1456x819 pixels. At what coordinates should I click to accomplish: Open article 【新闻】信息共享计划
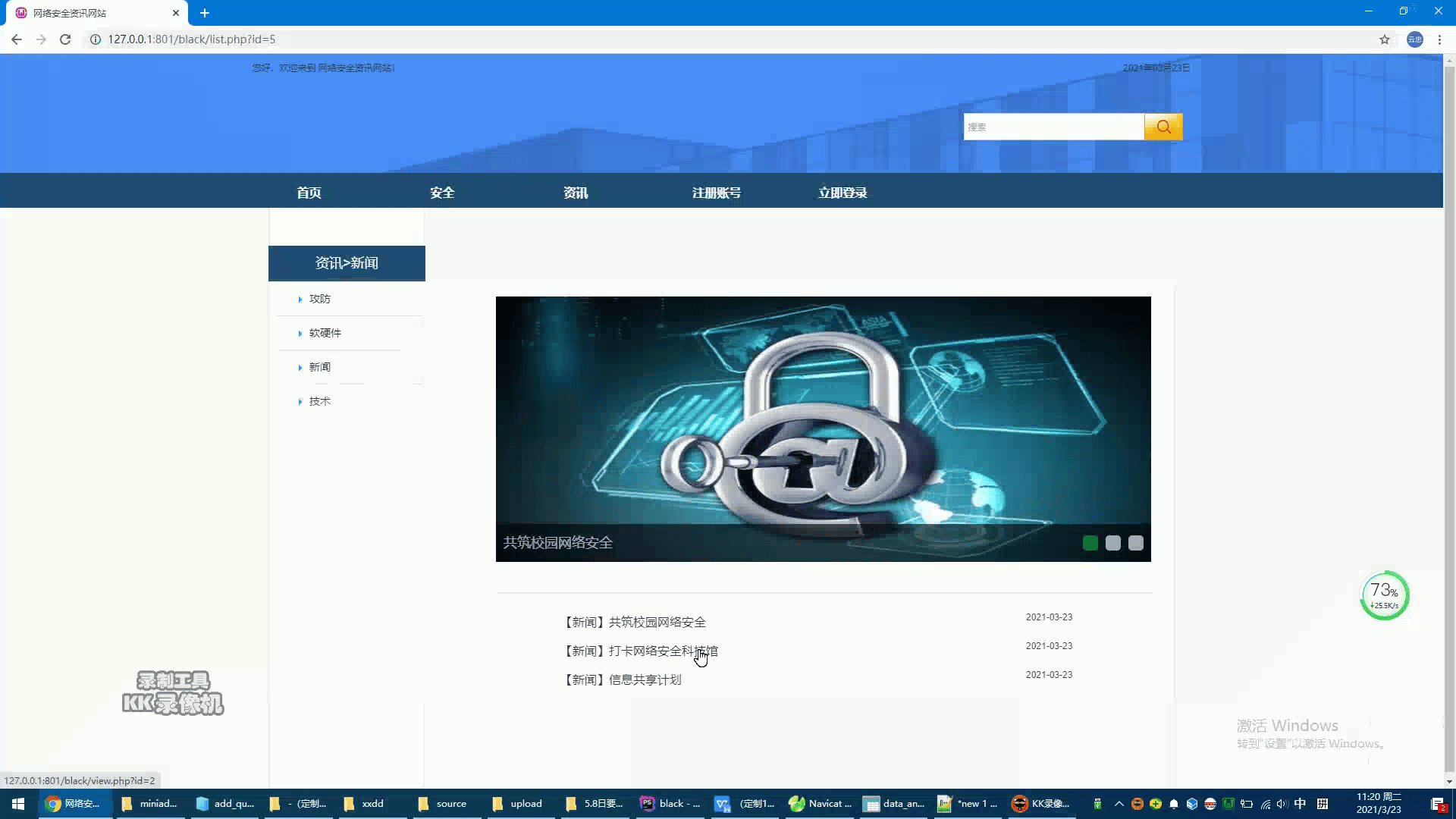click(x=623, y=679)
